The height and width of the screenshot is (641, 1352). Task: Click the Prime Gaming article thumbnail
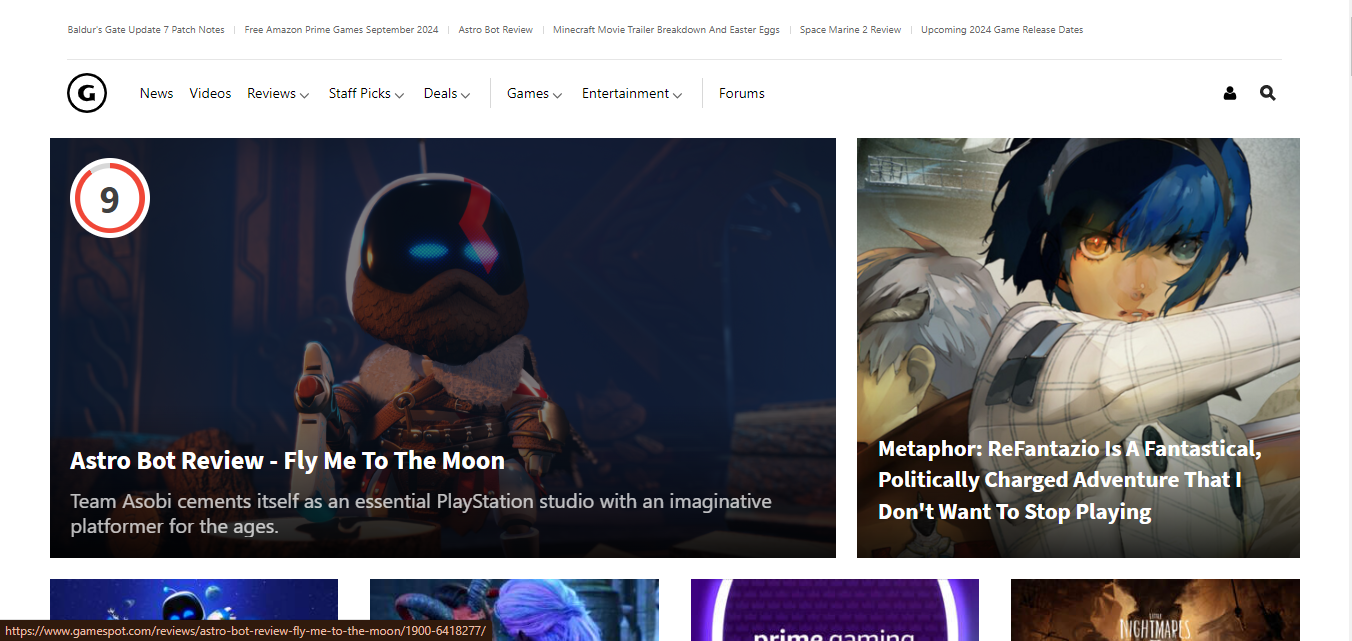[x=834, y=610]
